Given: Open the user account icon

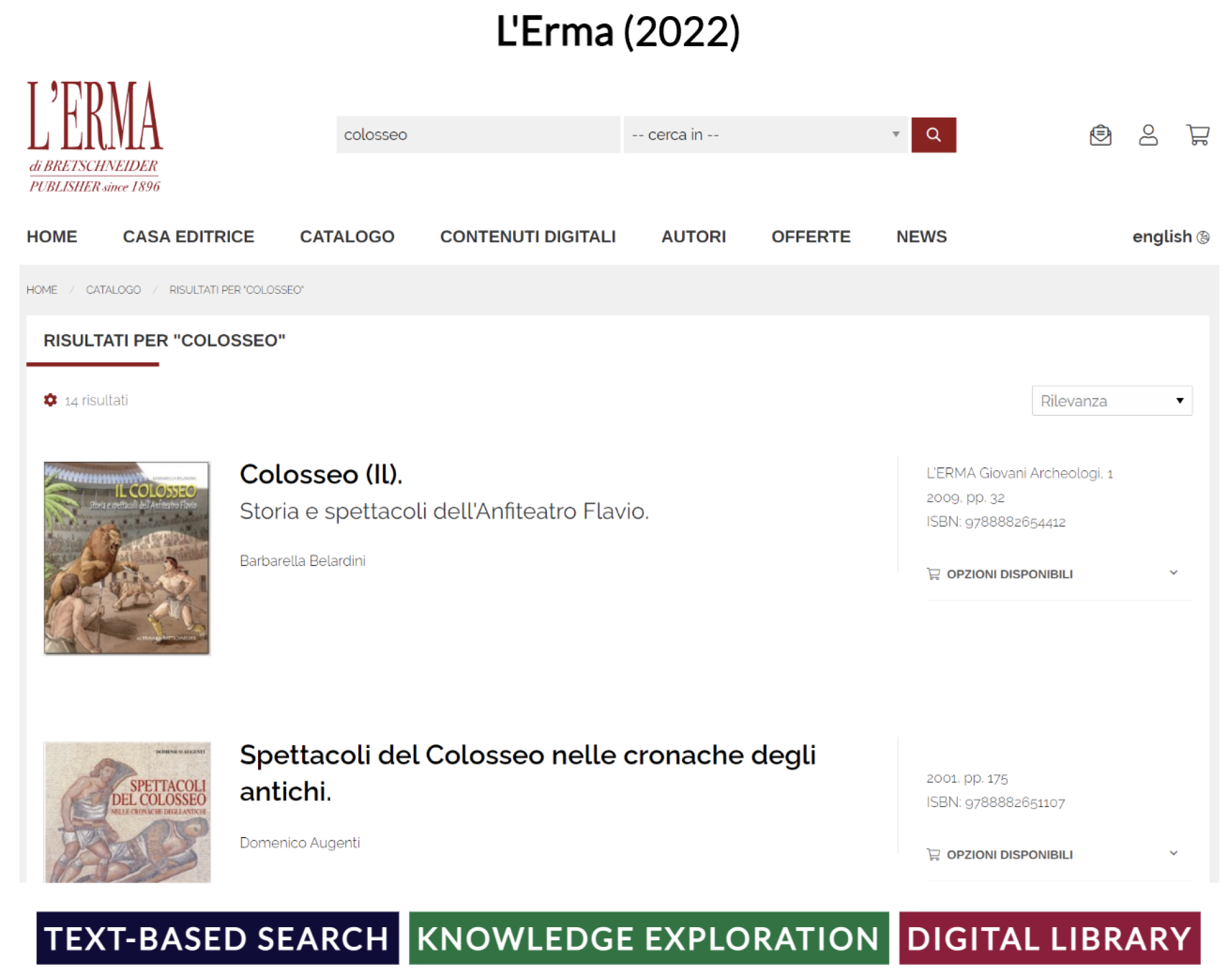Looking at the screenshot, I should click(1147, 135).
